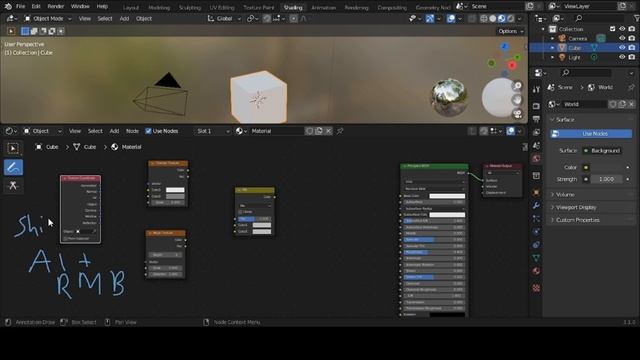
Task: Open the Object Mode dropdown
Action: click(x=48, y=19)
